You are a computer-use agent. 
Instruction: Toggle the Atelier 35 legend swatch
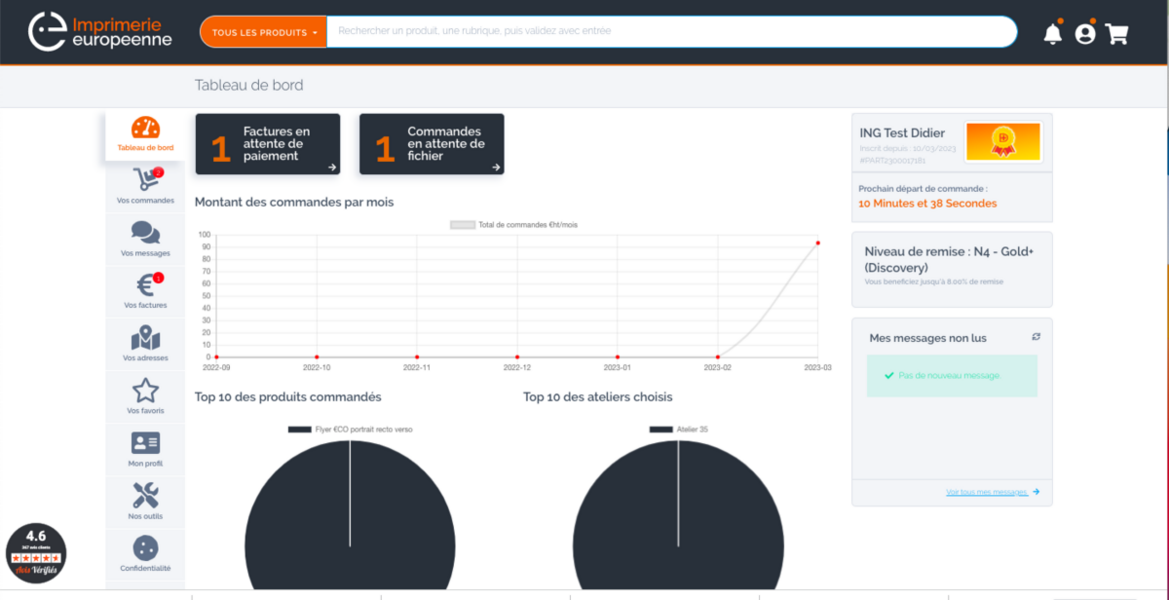click(x=661, y=429)
